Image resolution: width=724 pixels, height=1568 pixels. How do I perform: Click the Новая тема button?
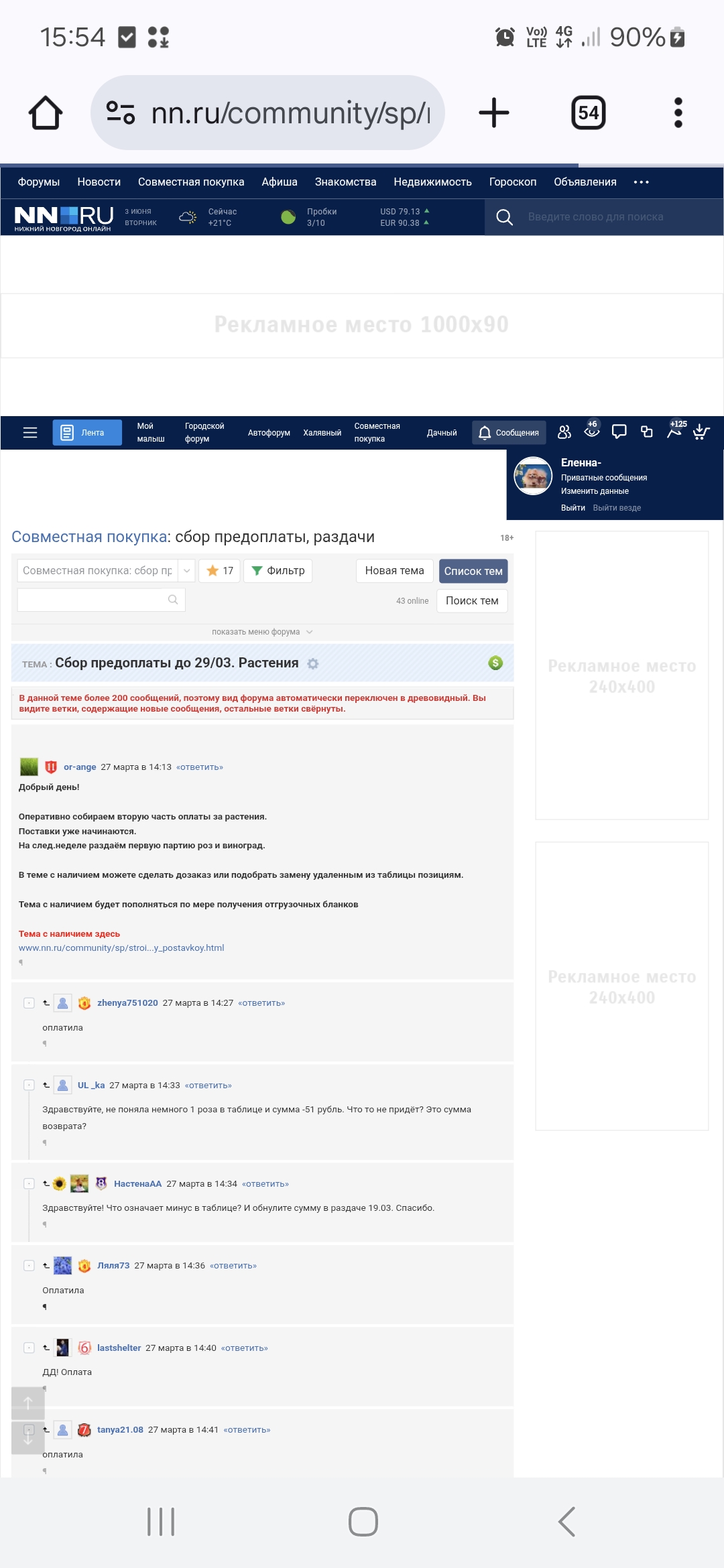click(395, 571)
